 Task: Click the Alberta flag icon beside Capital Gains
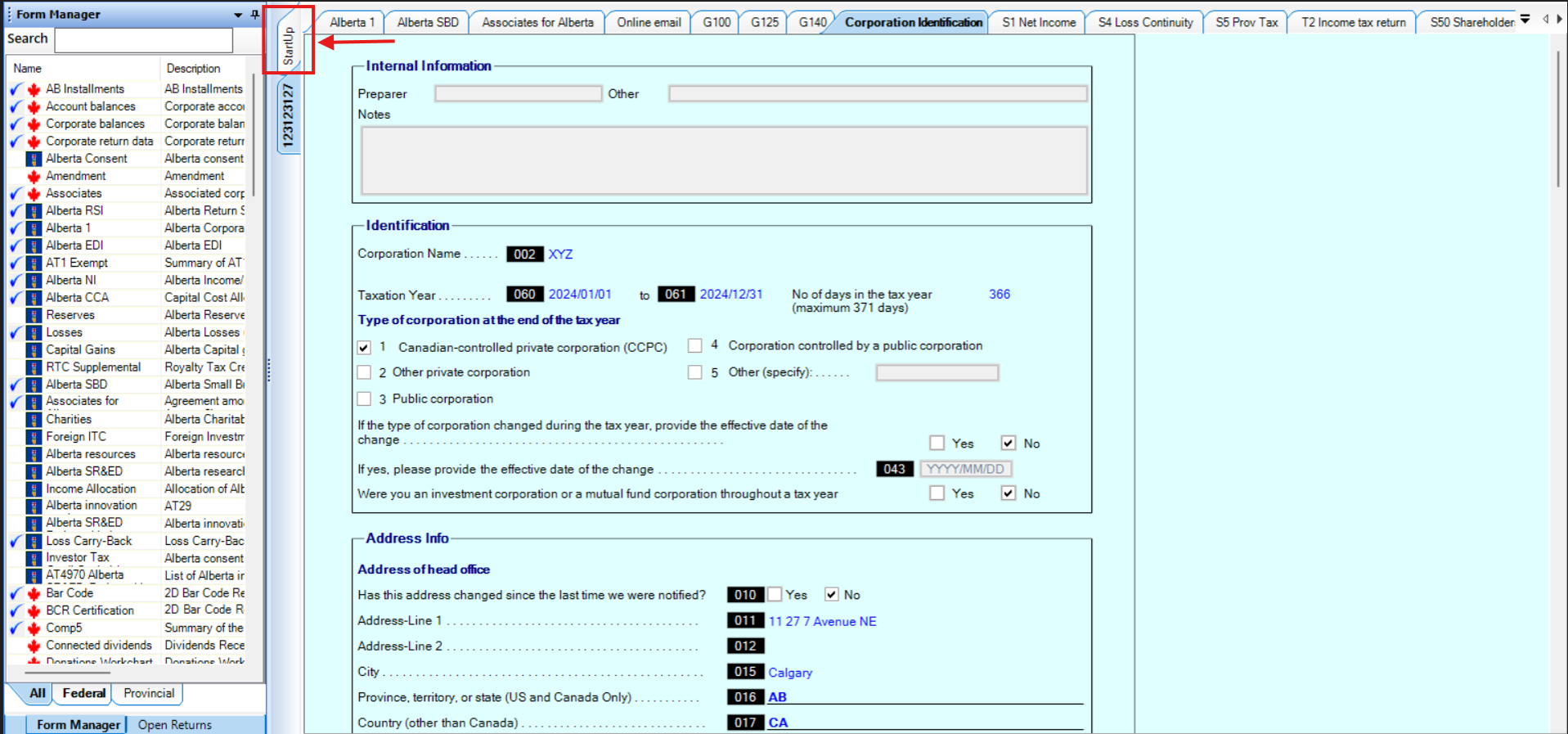tap(34, 350)
